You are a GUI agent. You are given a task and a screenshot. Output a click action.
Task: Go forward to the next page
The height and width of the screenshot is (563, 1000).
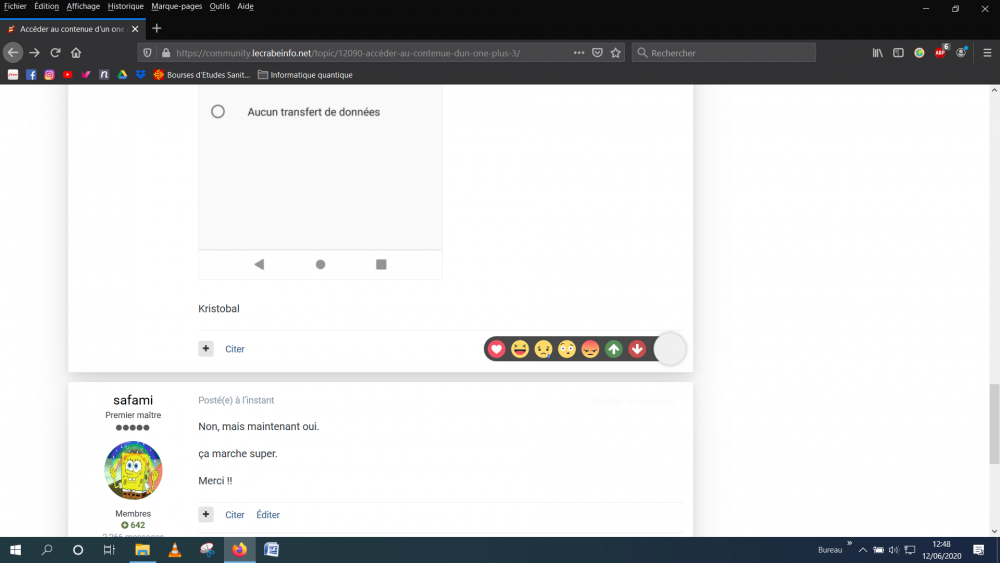pyautogui.click(x=34, y=53)
